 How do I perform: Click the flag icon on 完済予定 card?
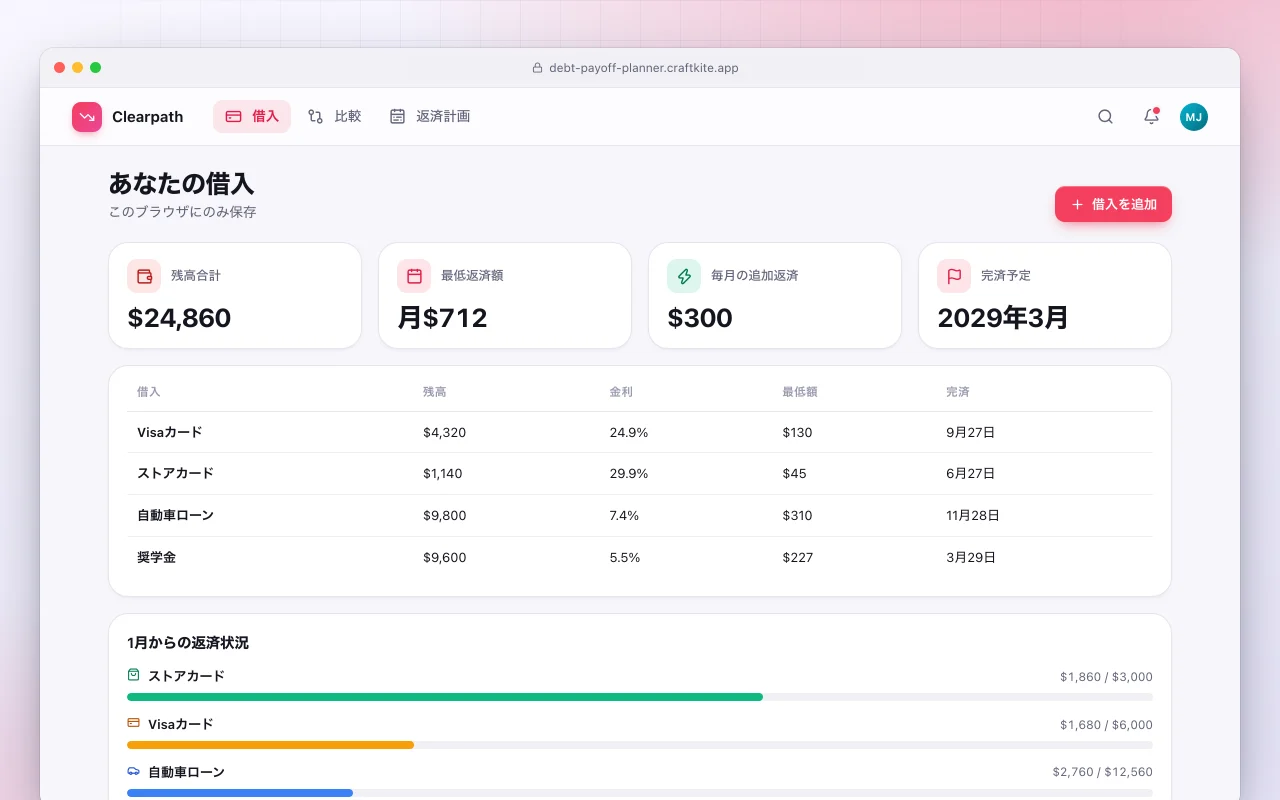point(954,276)
